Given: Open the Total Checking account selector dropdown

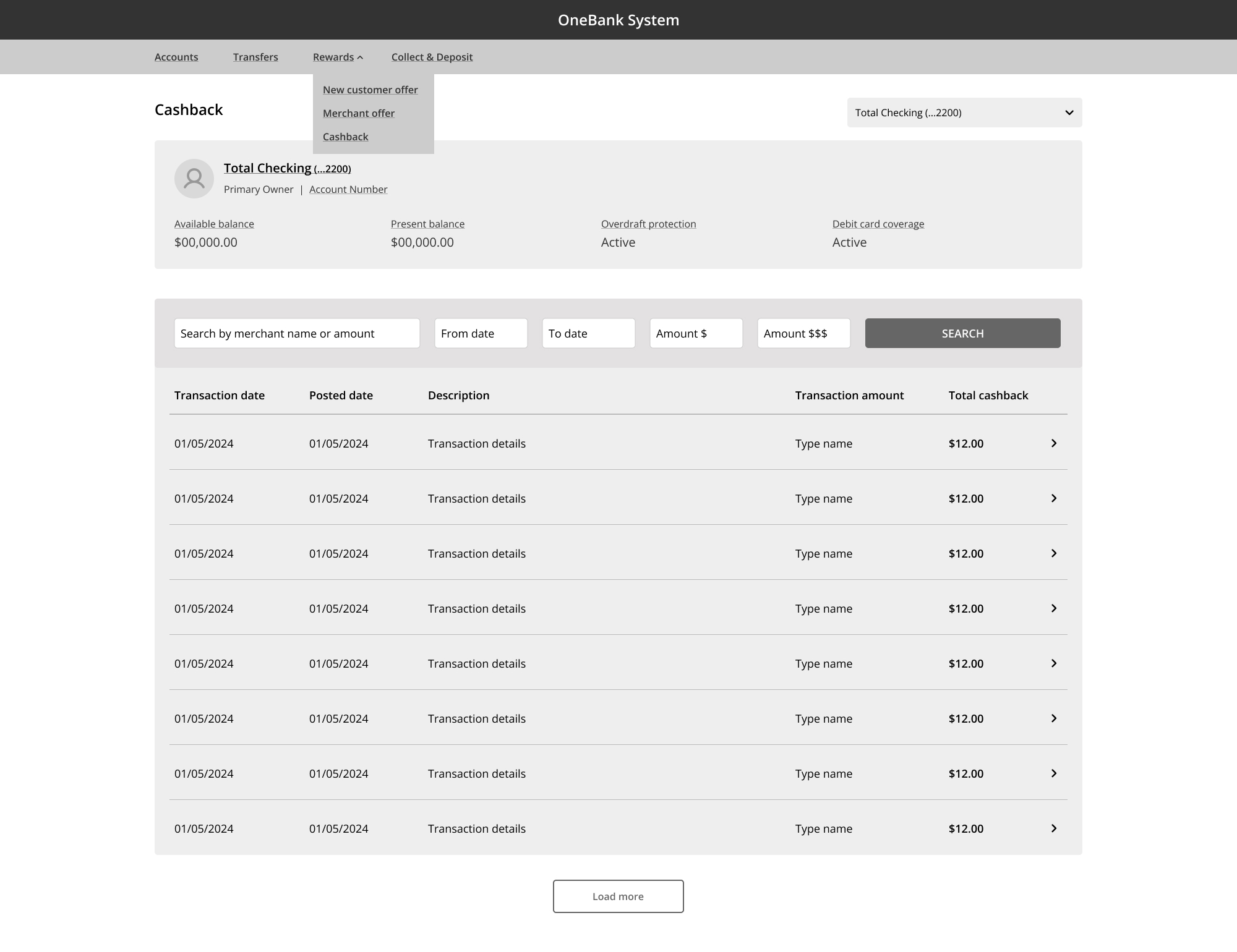Looking at the screenshot, I should coord(964,113).
